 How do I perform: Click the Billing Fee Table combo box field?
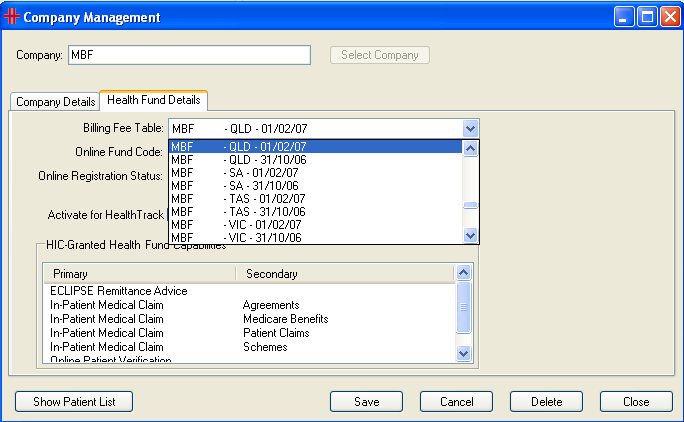[324, 129]
